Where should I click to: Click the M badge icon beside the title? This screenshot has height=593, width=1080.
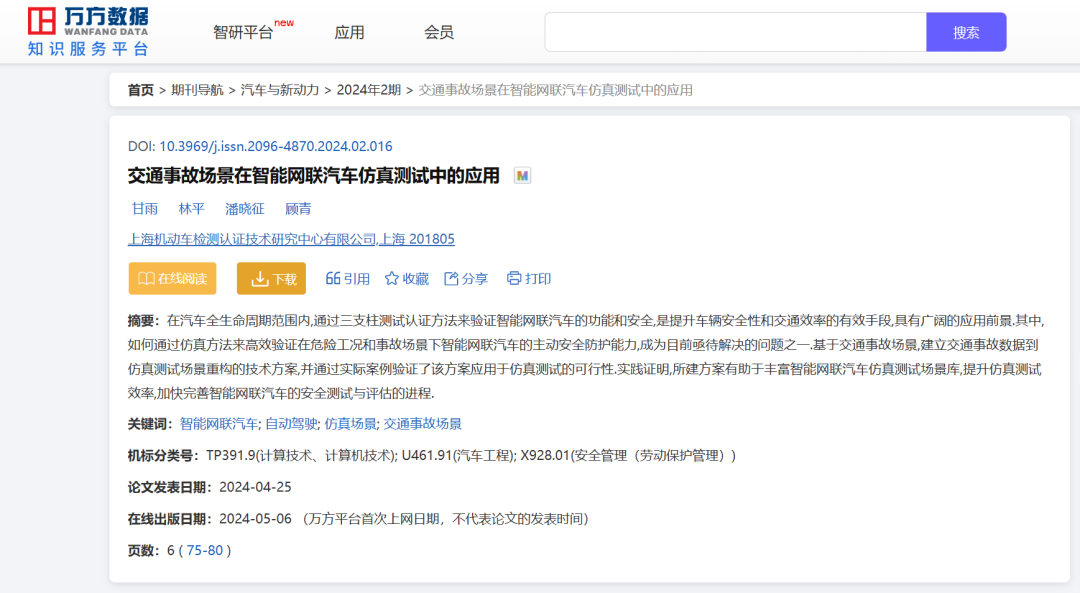522,176
